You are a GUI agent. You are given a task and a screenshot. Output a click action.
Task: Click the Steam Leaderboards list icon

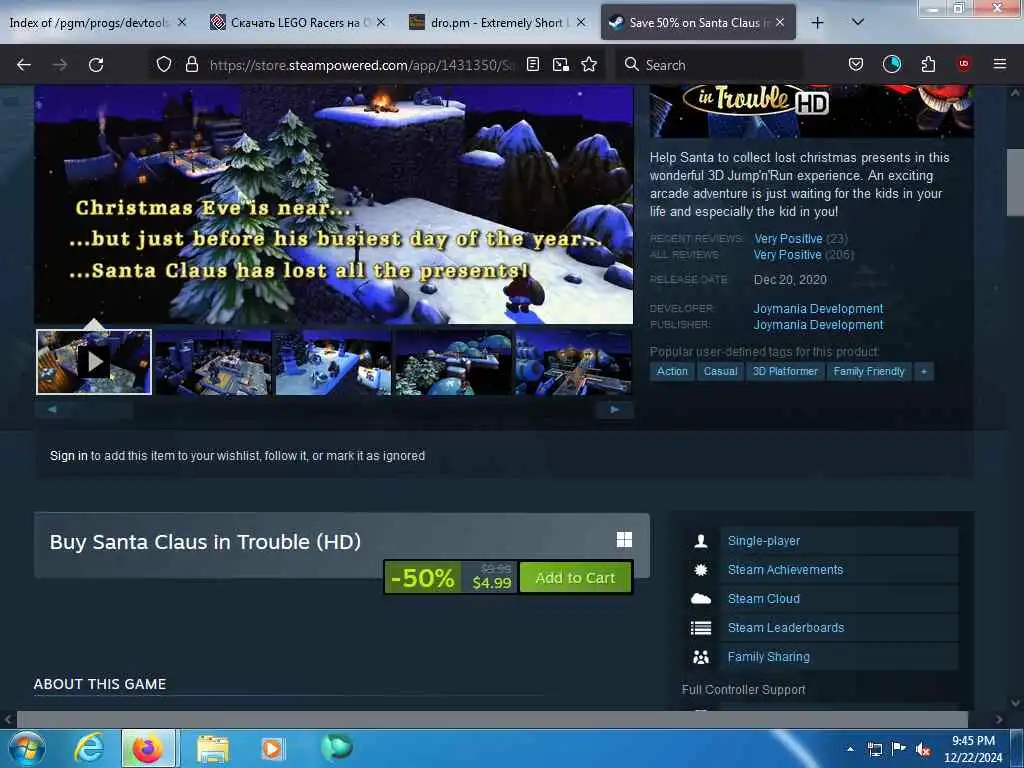(701, 628)
